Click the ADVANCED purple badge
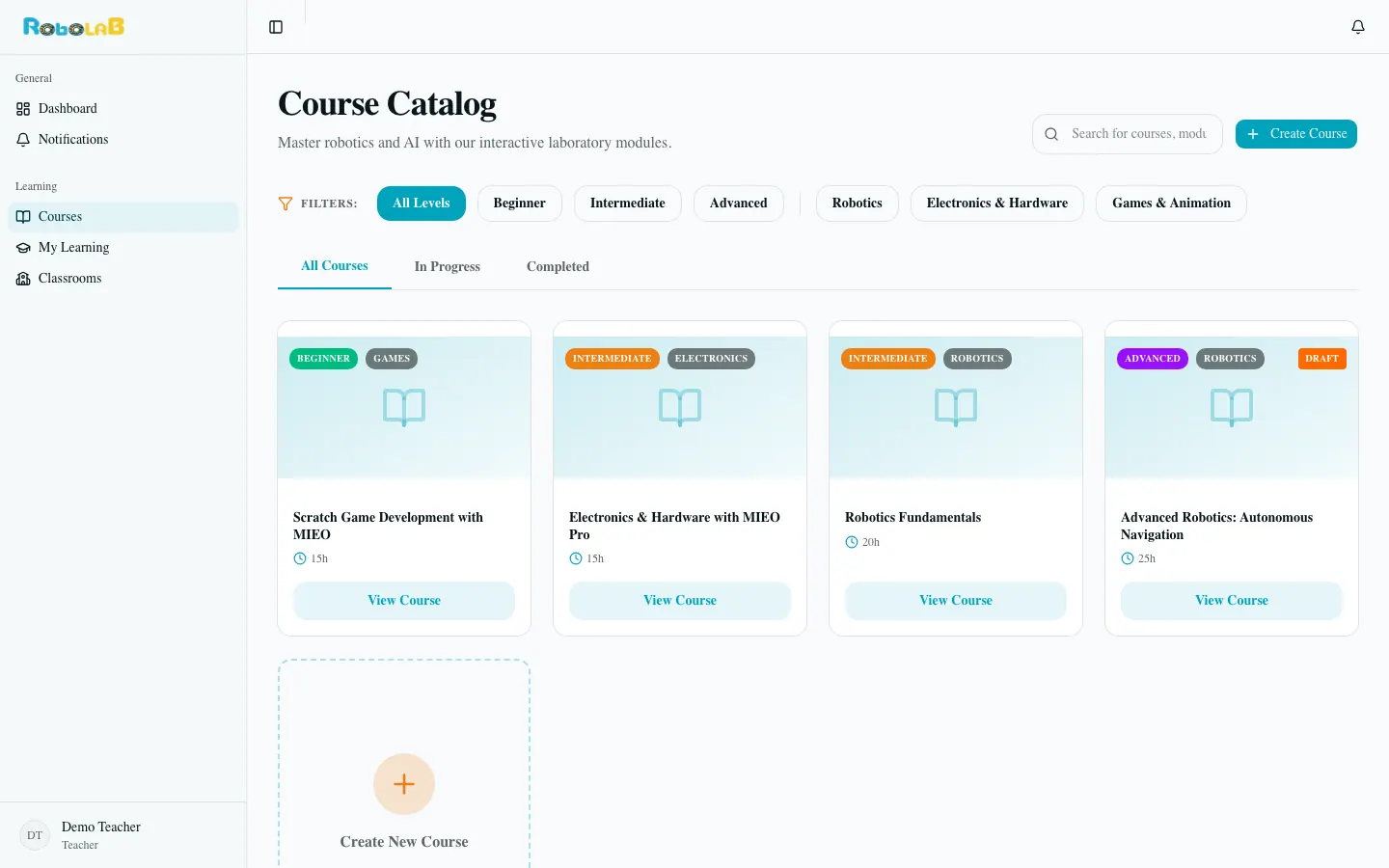Screen dimensions: 1389x868 (1153, 359)
